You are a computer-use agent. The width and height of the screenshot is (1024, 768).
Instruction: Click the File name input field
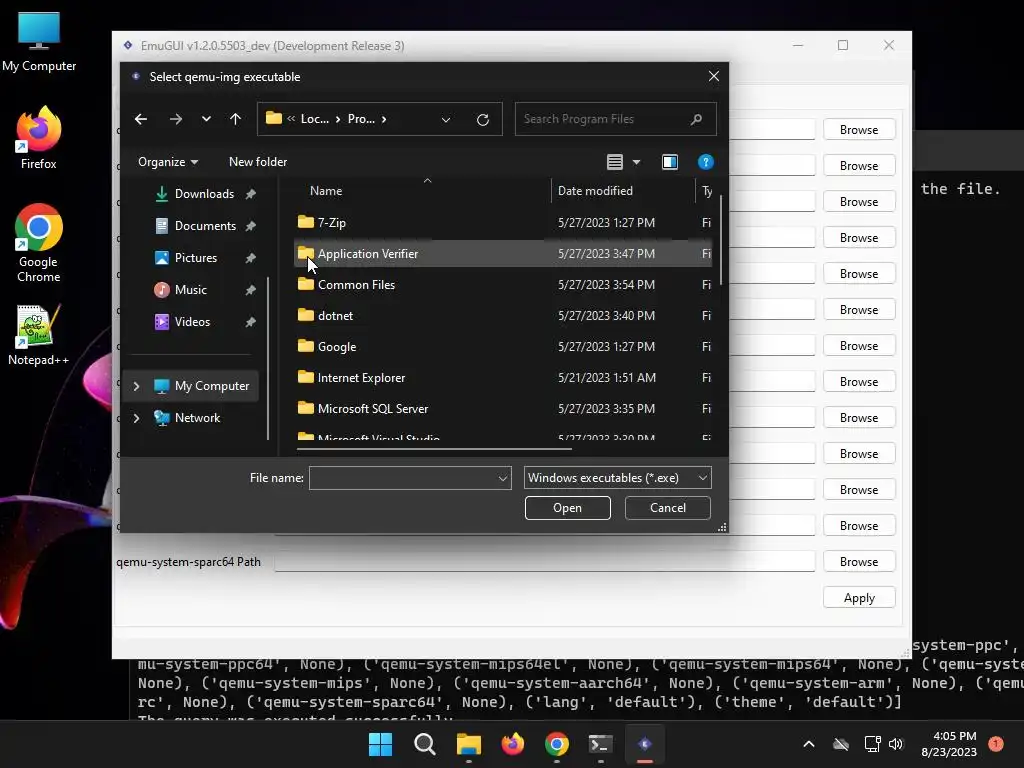402,478
